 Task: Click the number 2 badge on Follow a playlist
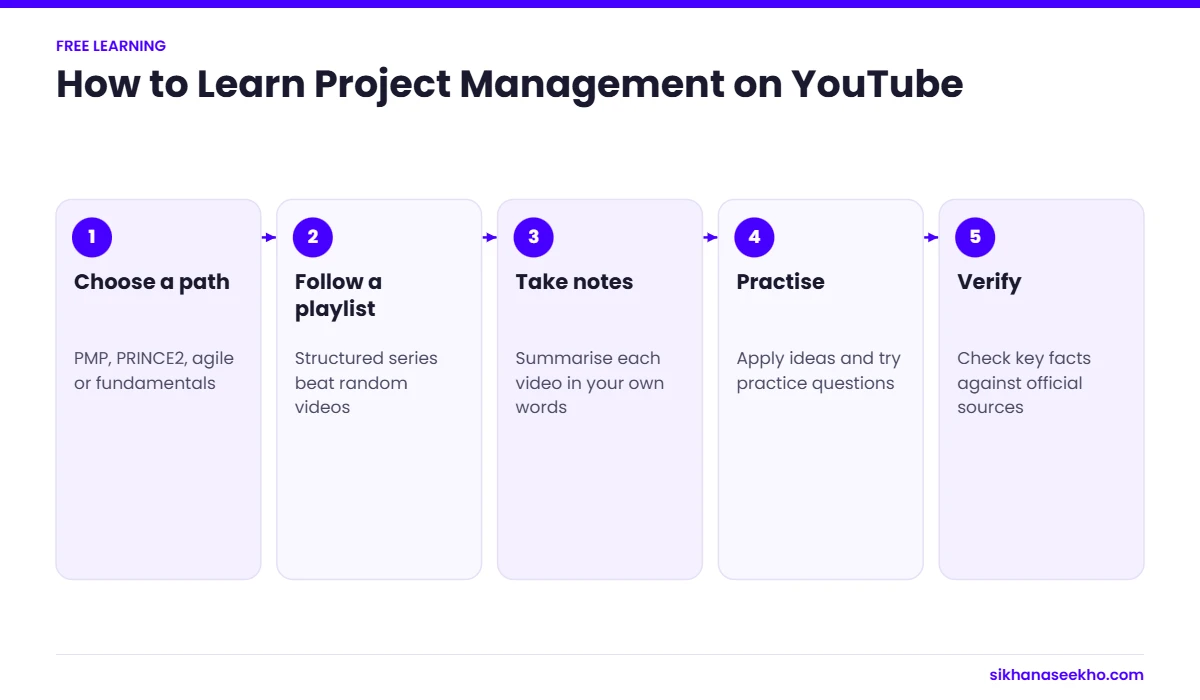pyautogui.click(x=313, y=237)
